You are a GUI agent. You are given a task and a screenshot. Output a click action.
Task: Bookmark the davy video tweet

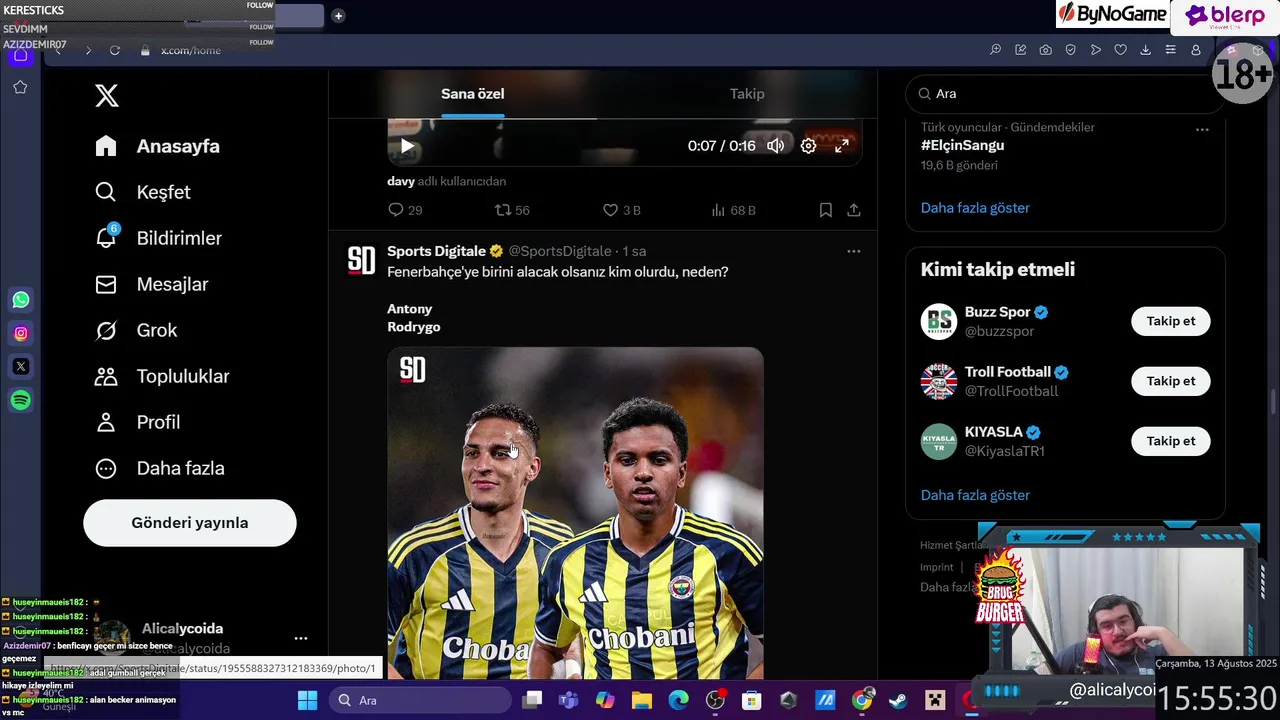(x=826, y=210)
